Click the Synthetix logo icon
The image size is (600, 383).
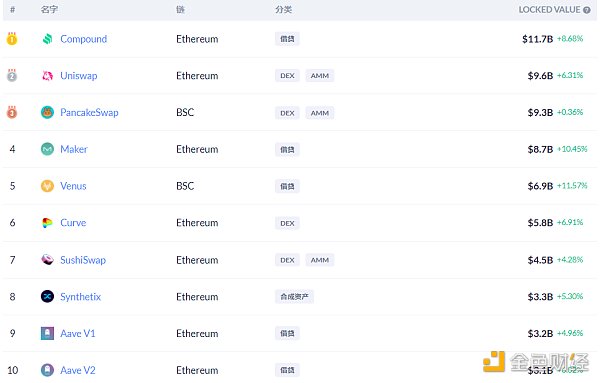[x=47, y=297]
